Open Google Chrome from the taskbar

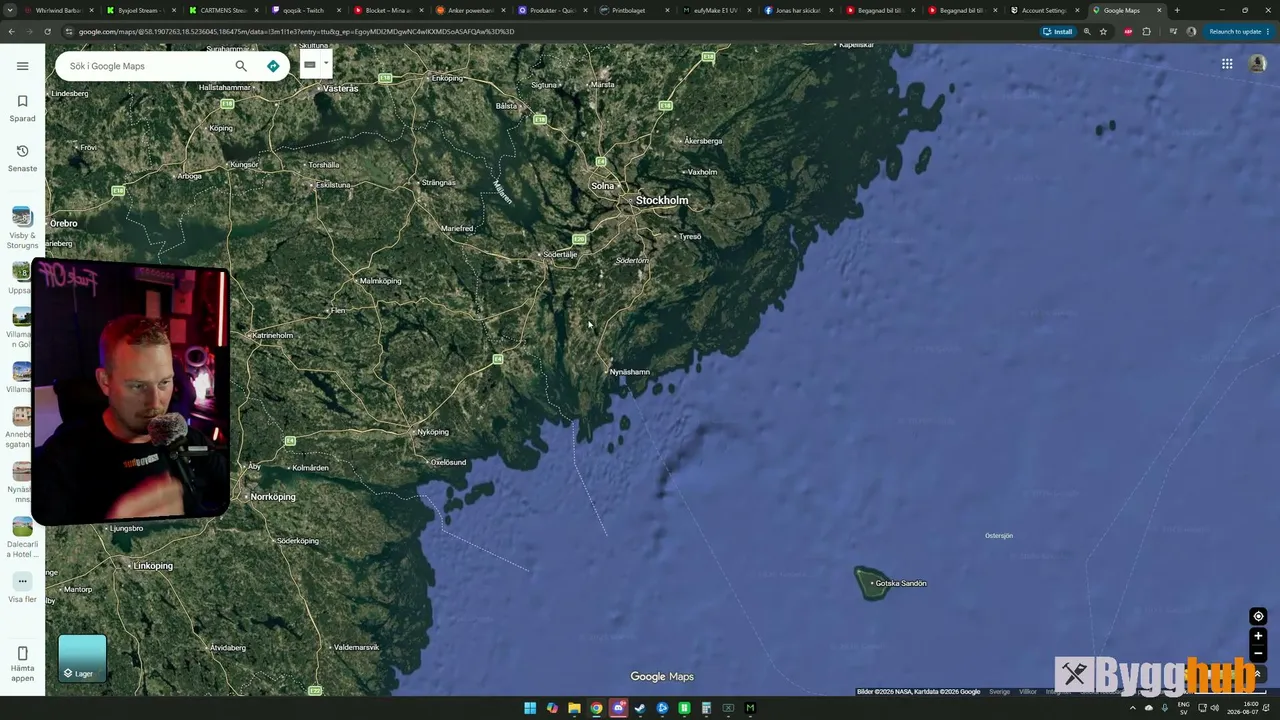(596, 708)
